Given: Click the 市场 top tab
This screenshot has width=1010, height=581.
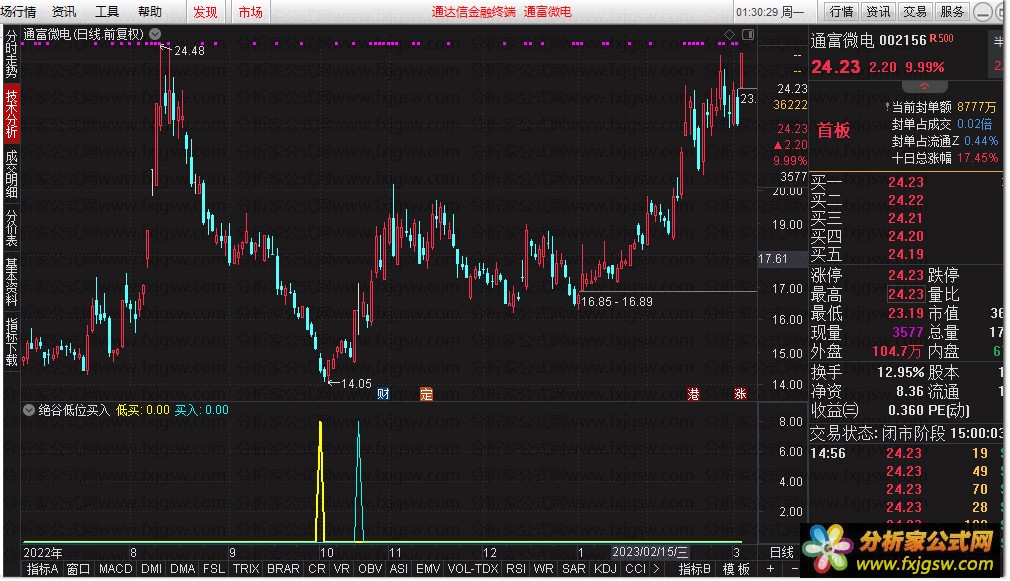Looking at the screenshot, I should pos(251,12).
